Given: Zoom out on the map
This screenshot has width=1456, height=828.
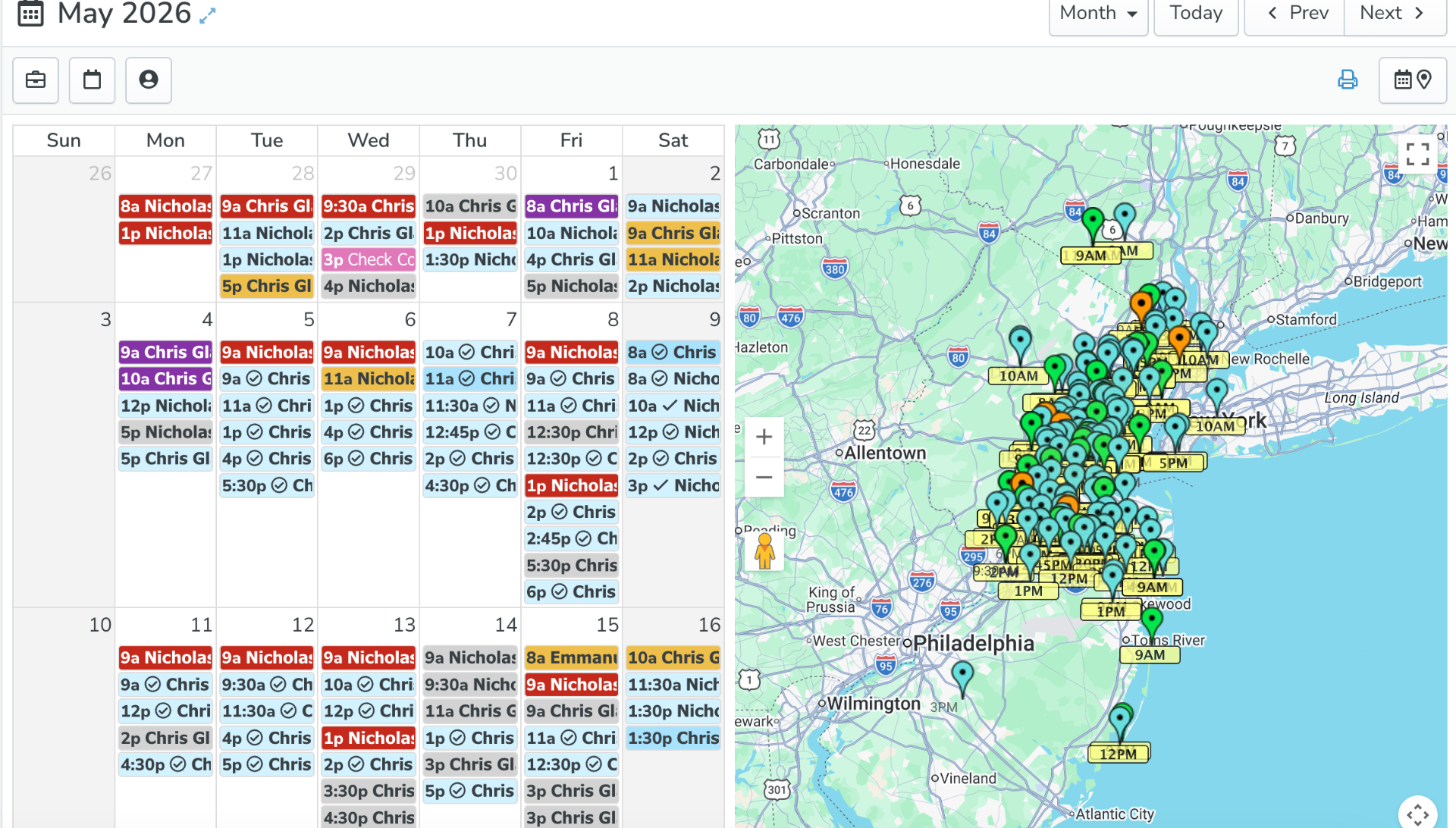Looking at the screenshot, I should coord(764,478).
